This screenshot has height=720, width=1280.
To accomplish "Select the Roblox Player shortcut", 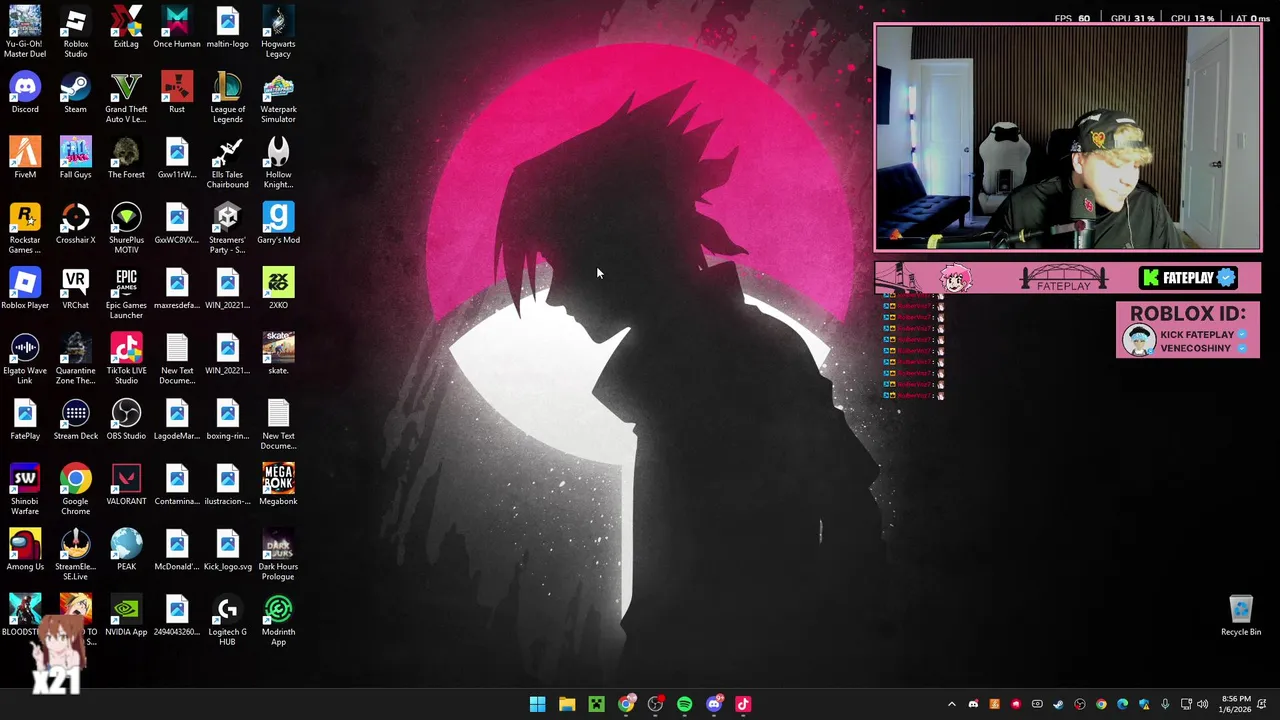I will 25,289.
